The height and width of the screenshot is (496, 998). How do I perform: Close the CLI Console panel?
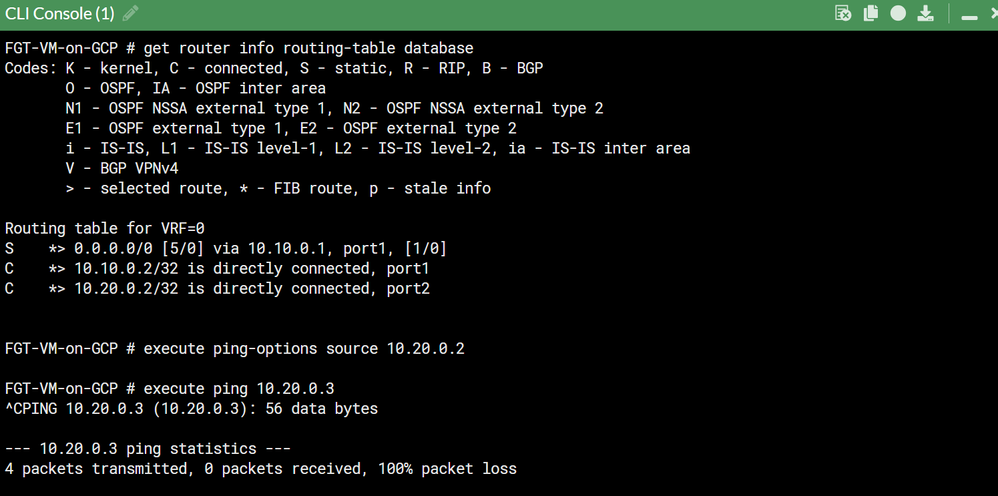[992, 14]
